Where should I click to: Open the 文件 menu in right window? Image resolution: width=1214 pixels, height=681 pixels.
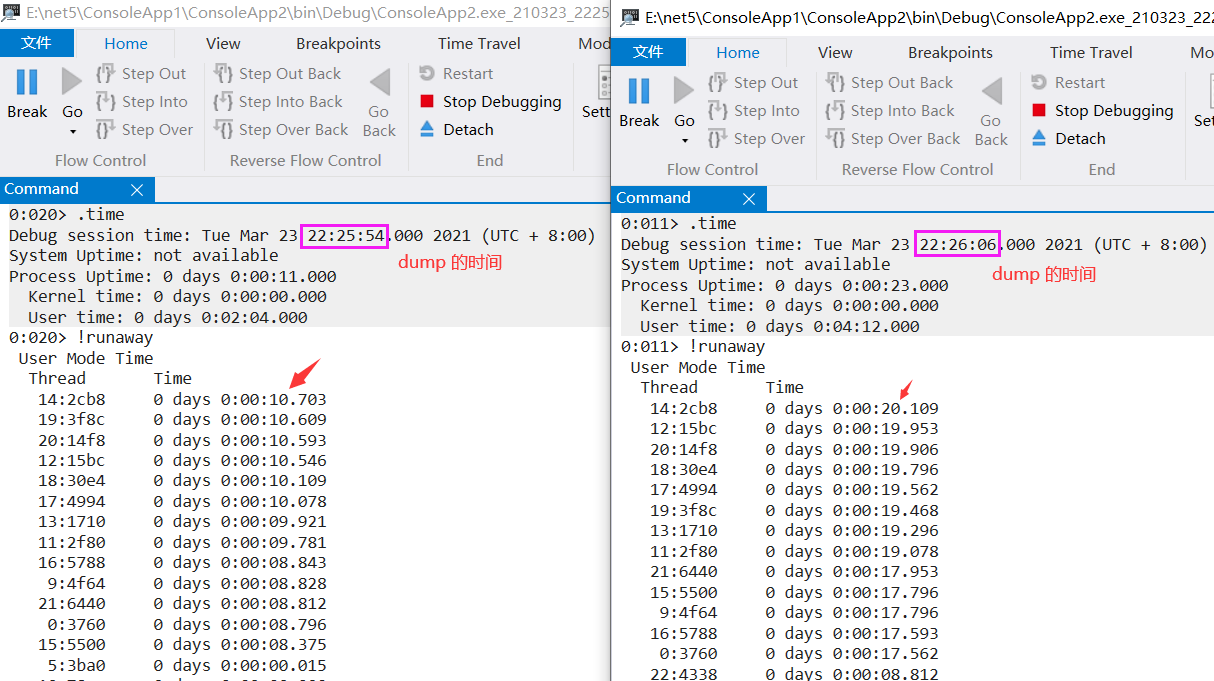coord(649,52)
